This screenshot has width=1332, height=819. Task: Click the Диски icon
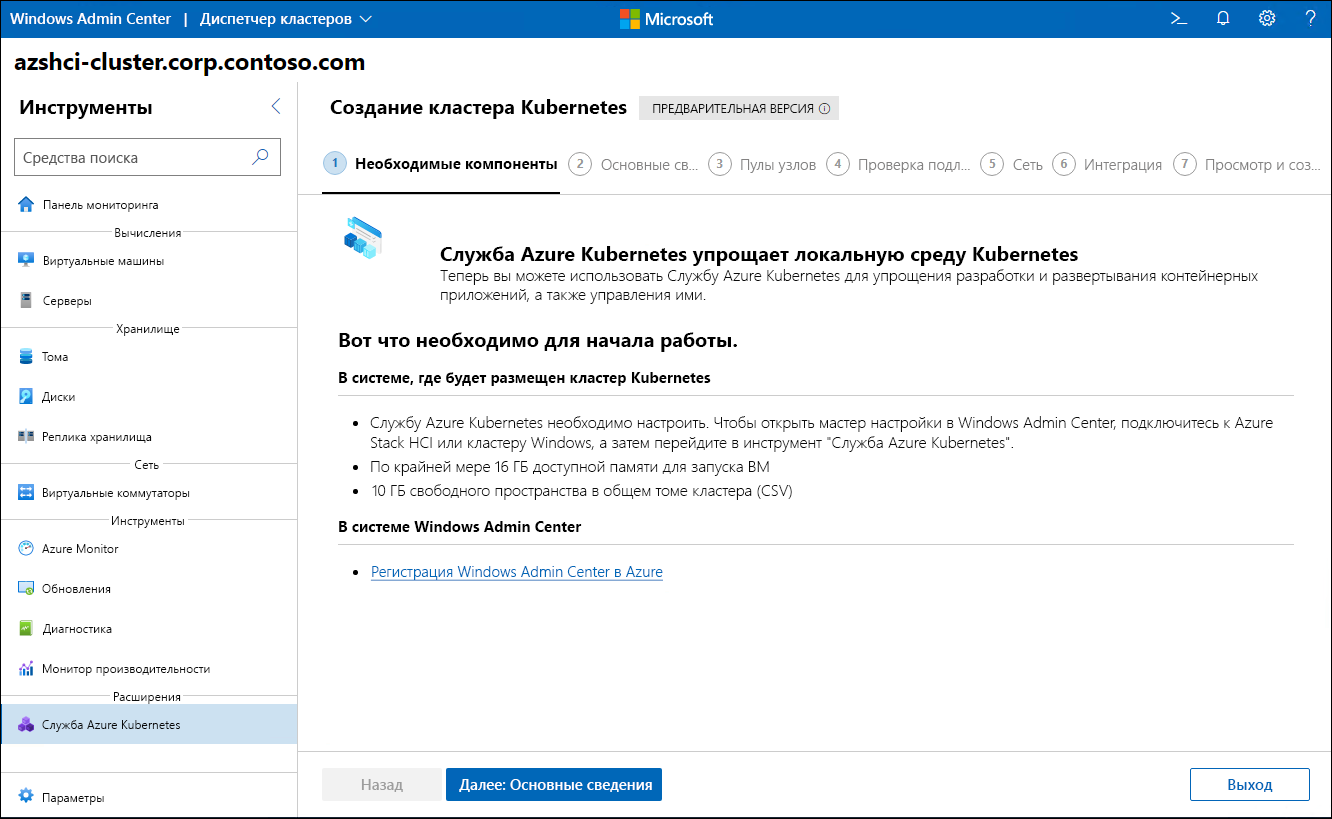point(26,397)
